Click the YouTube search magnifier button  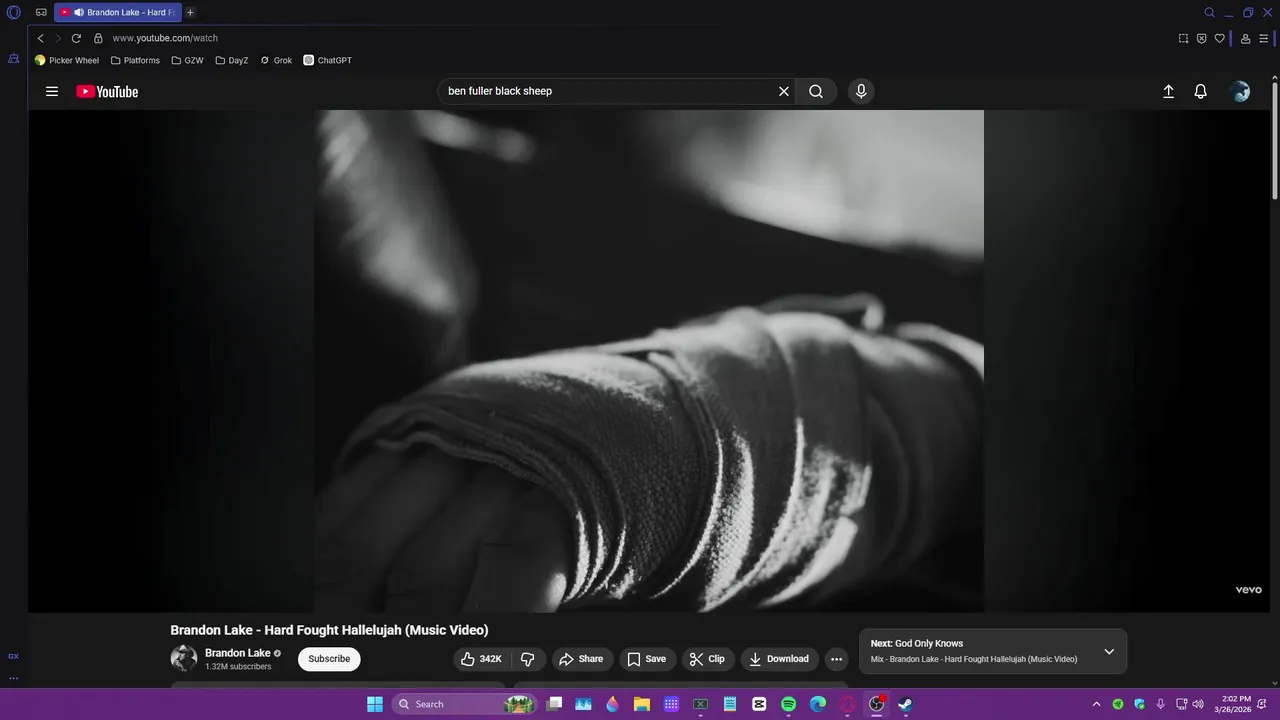click(816, 91)
